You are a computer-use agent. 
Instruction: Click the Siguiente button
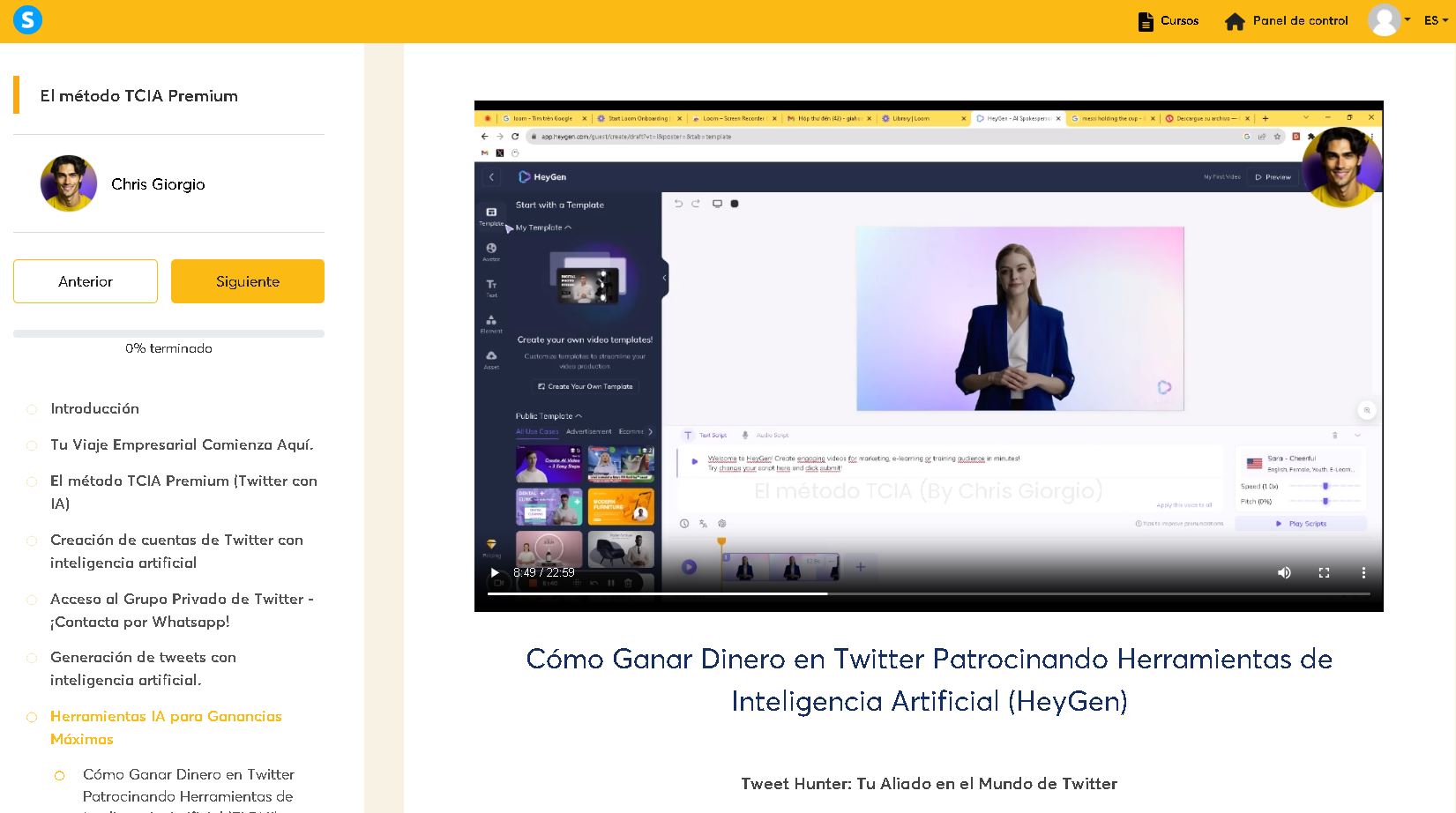pos(248,281)
